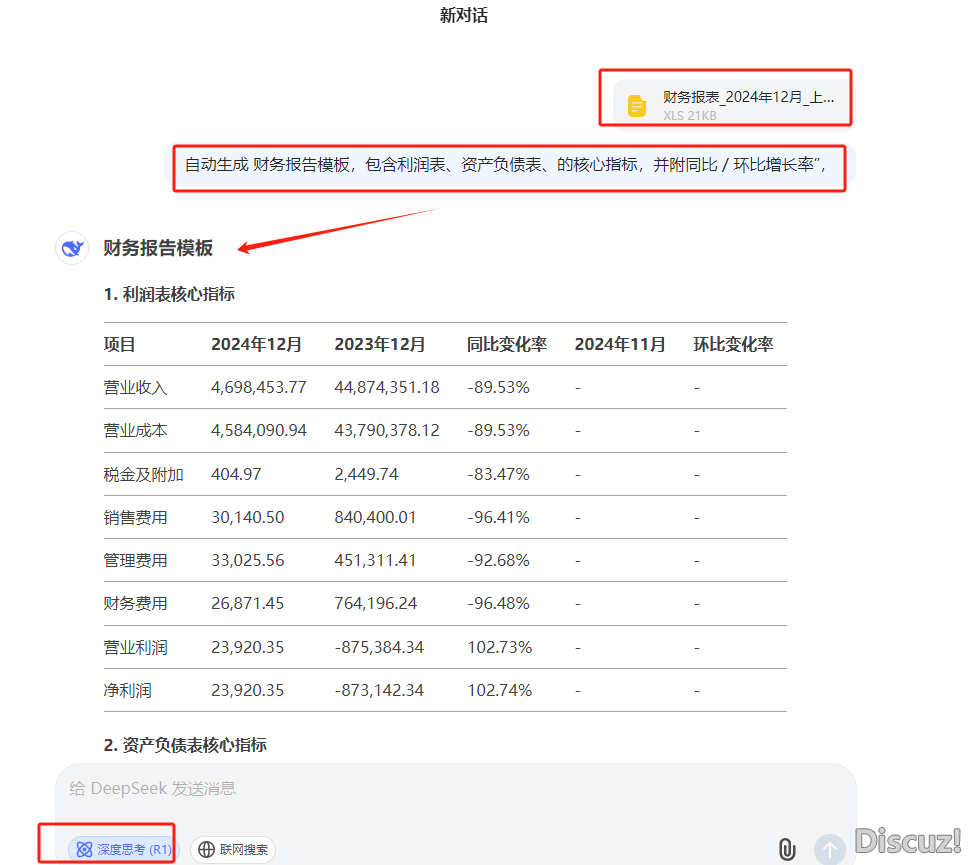
Task: Click the value 764,196.24
Action: (x=375, y=603)
